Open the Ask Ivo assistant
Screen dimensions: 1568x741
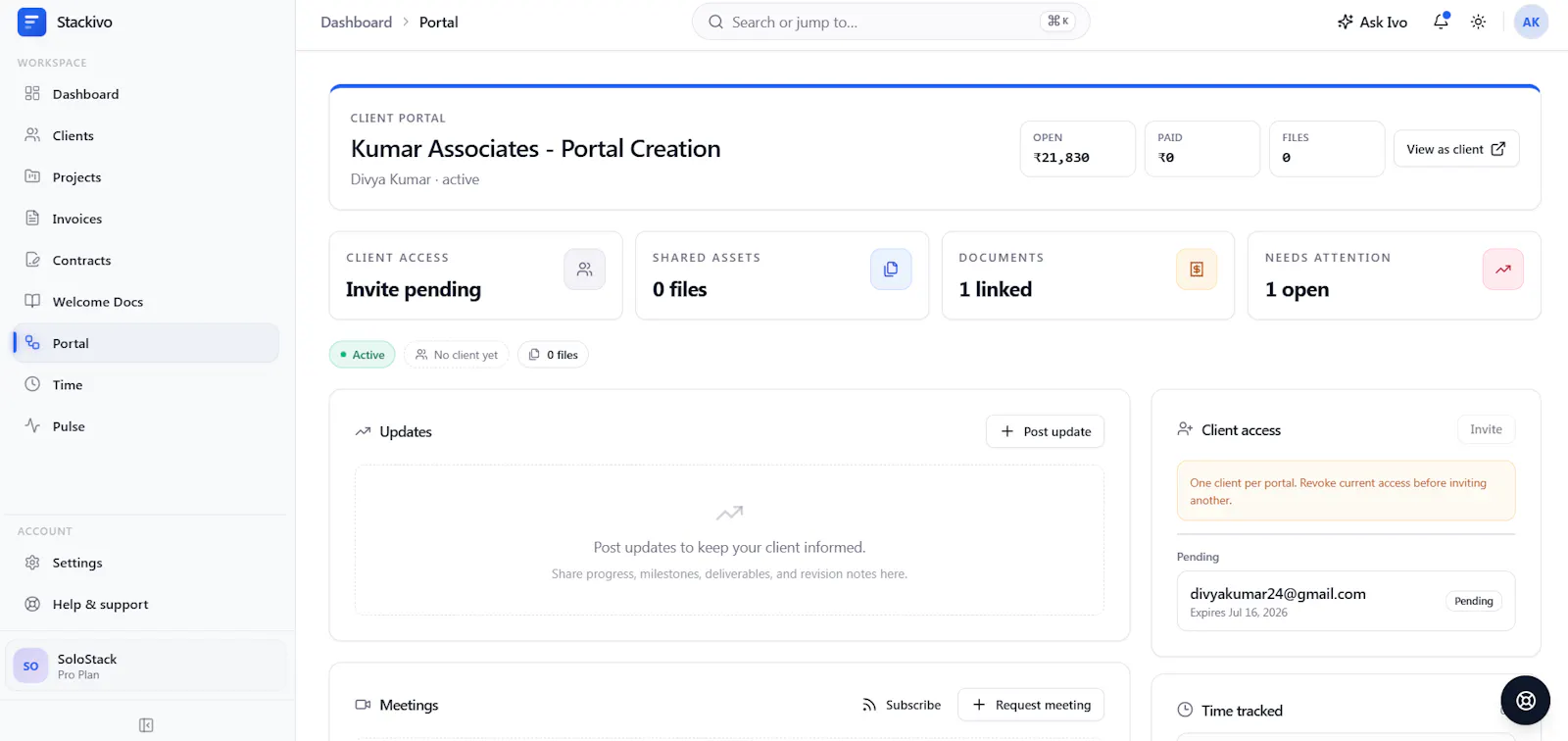(x=1372, y=22)
